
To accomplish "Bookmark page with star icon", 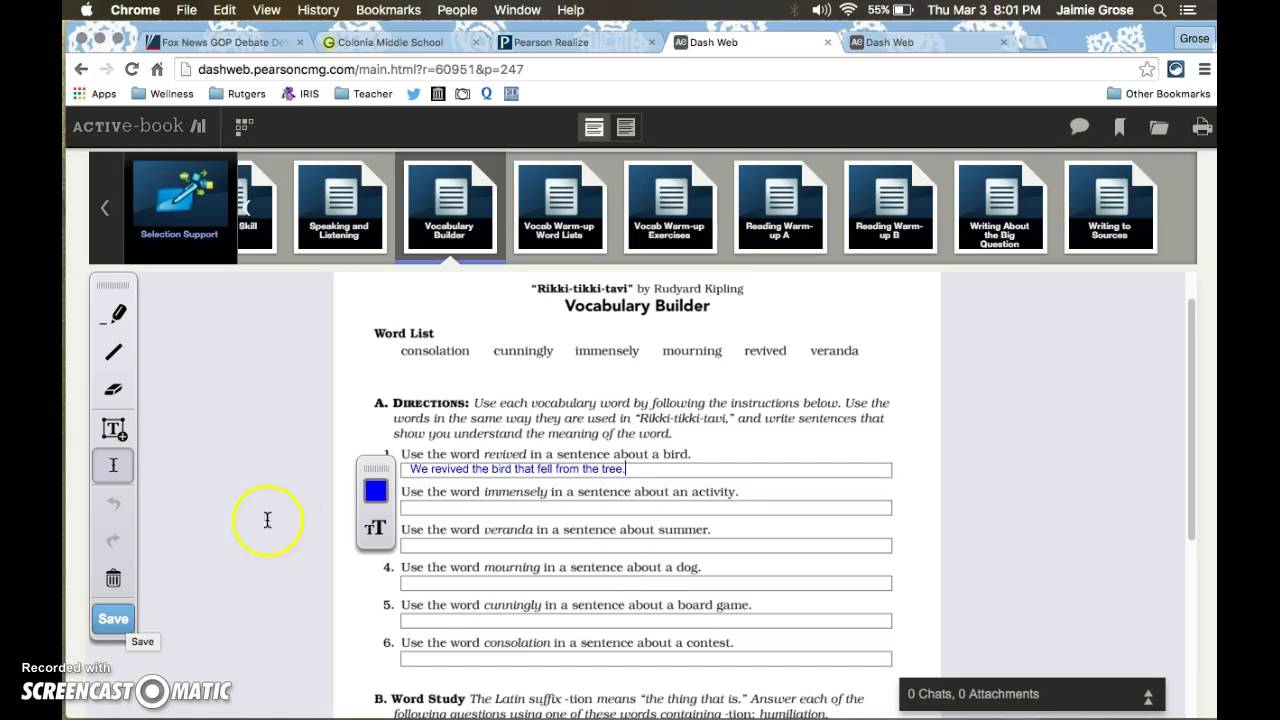I will pyautogui.click(x=1146, y=69).
